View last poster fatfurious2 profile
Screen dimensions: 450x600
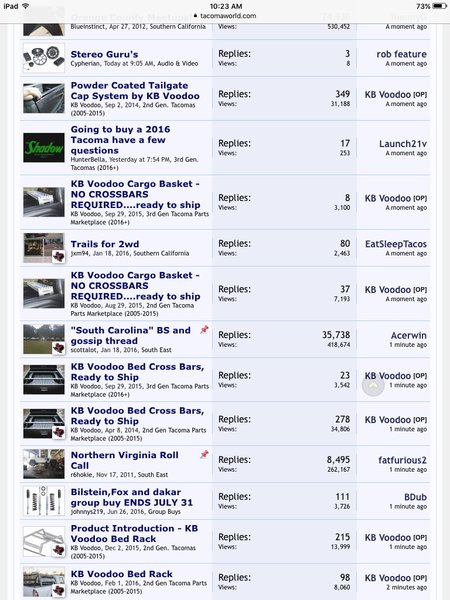(x=402, y=460)
